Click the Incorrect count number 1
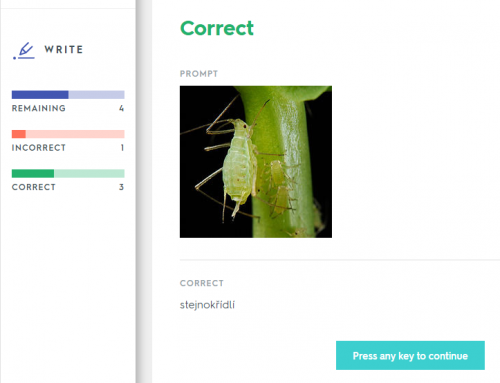The image size is (500, 383). (x=122, y=148)
